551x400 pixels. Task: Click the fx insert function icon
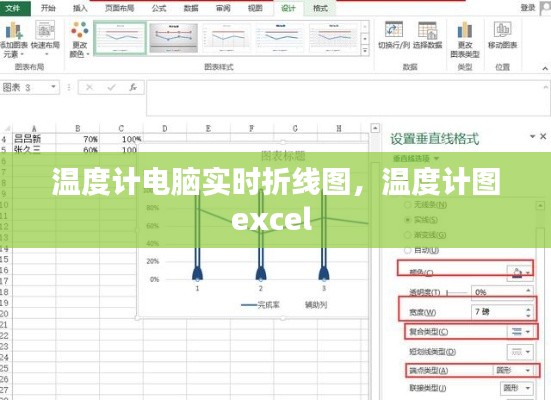tap(133, 87)
